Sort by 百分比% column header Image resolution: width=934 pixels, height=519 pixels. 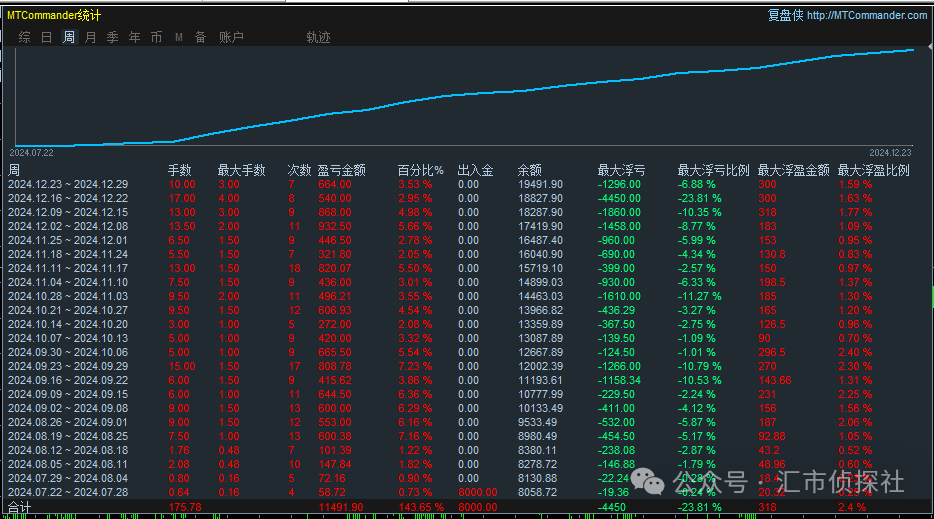(x=421, y=170)
